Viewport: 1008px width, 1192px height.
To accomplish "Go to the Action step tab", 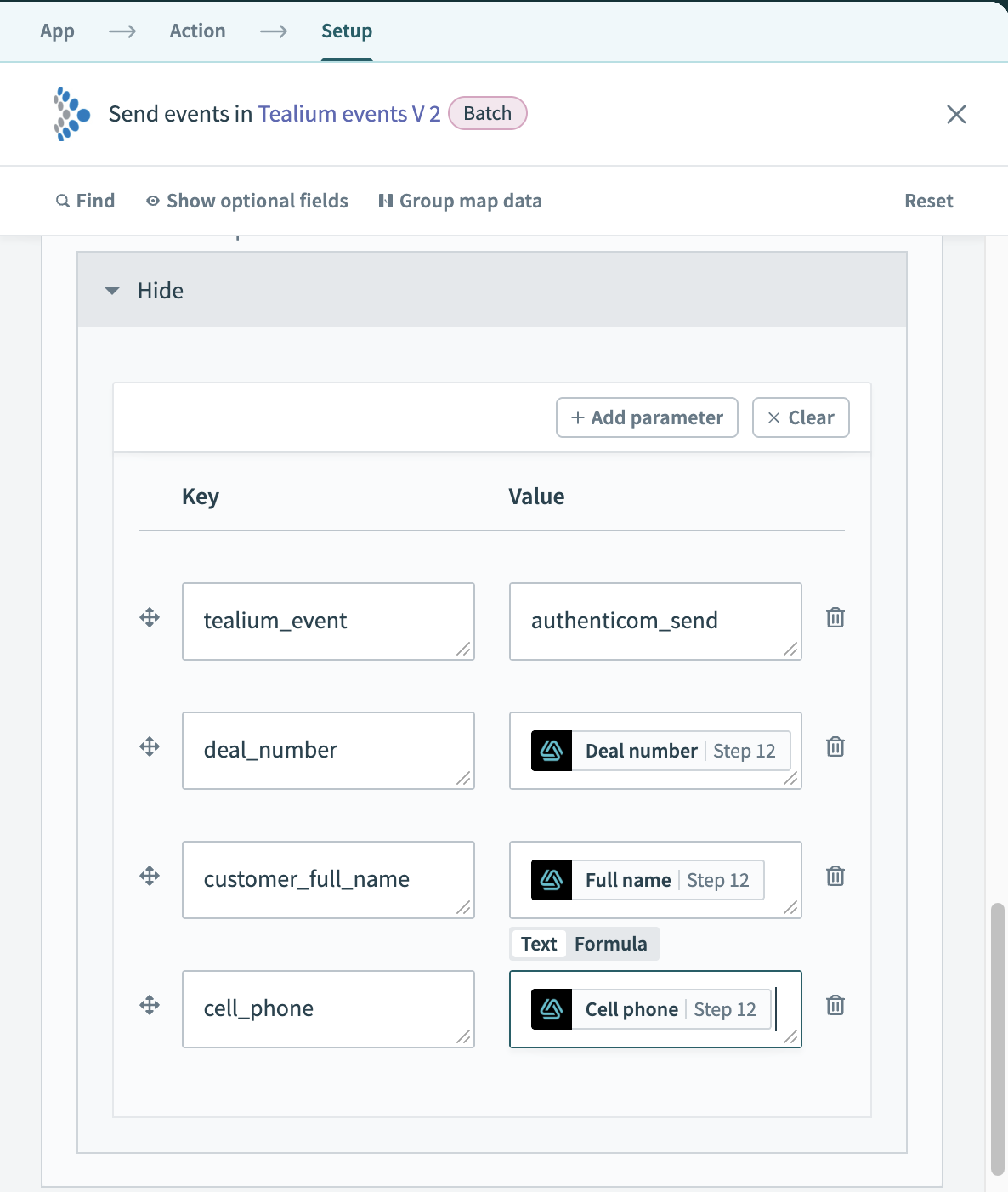I will [197, 31].
